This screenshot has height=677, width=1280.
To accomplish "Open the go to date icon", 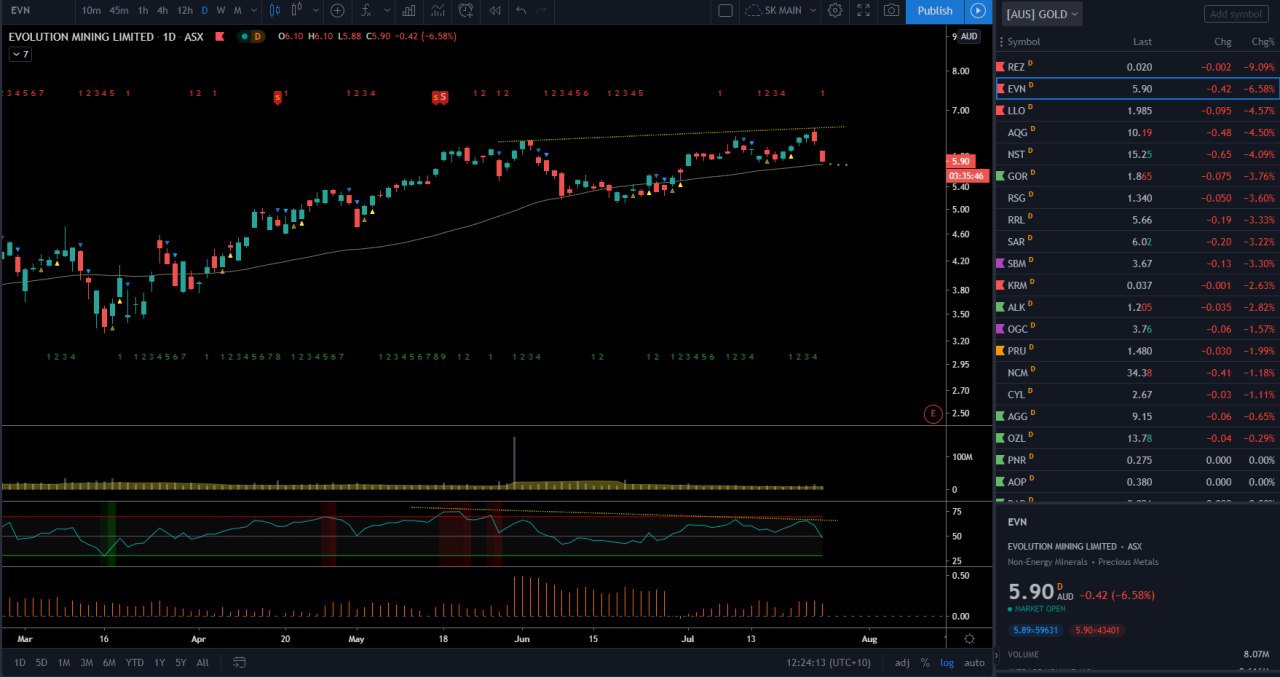I will 239,662.
